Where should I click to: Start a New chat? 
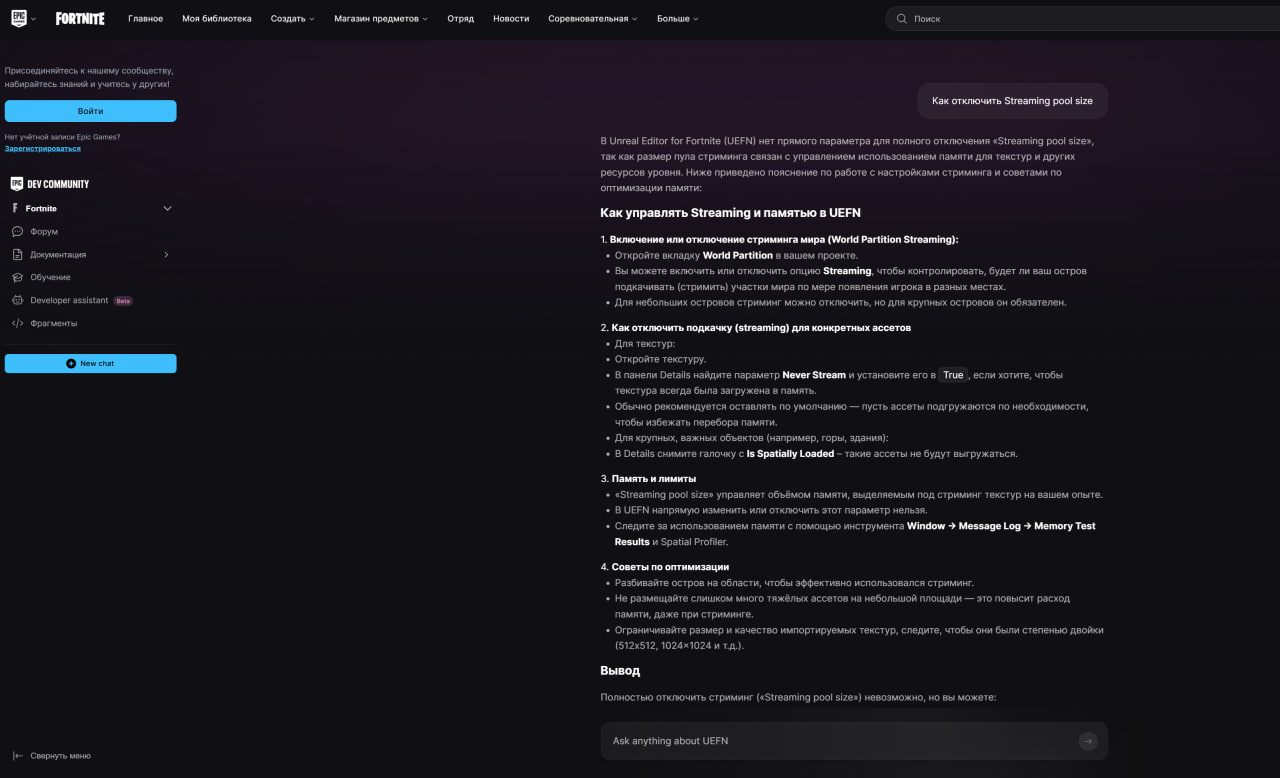pos(90,363)
